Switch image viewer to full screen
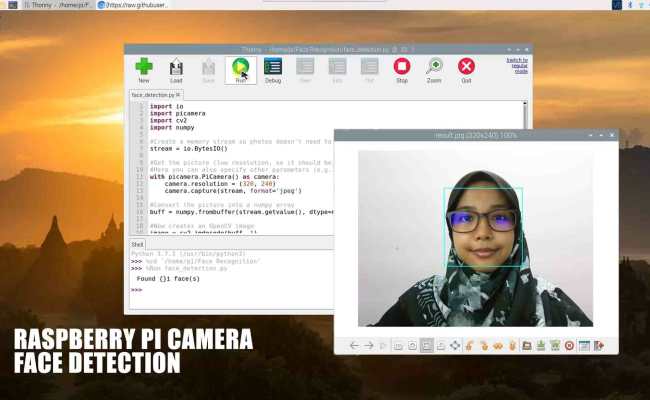This screenshot has height=400, width=650. pos(455,345)
